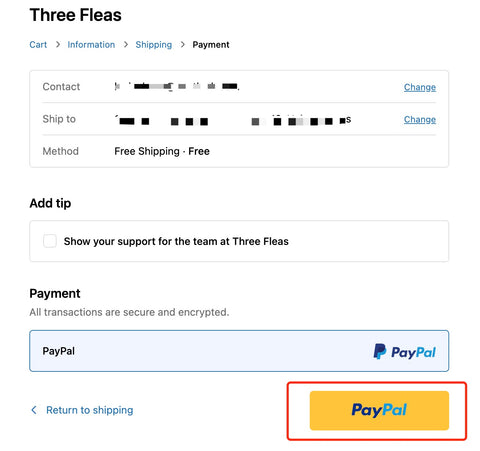The width and height of the screenshot is (480, 451).
Task: Pay with the yellow PayPal button
Action: (379, 410)
